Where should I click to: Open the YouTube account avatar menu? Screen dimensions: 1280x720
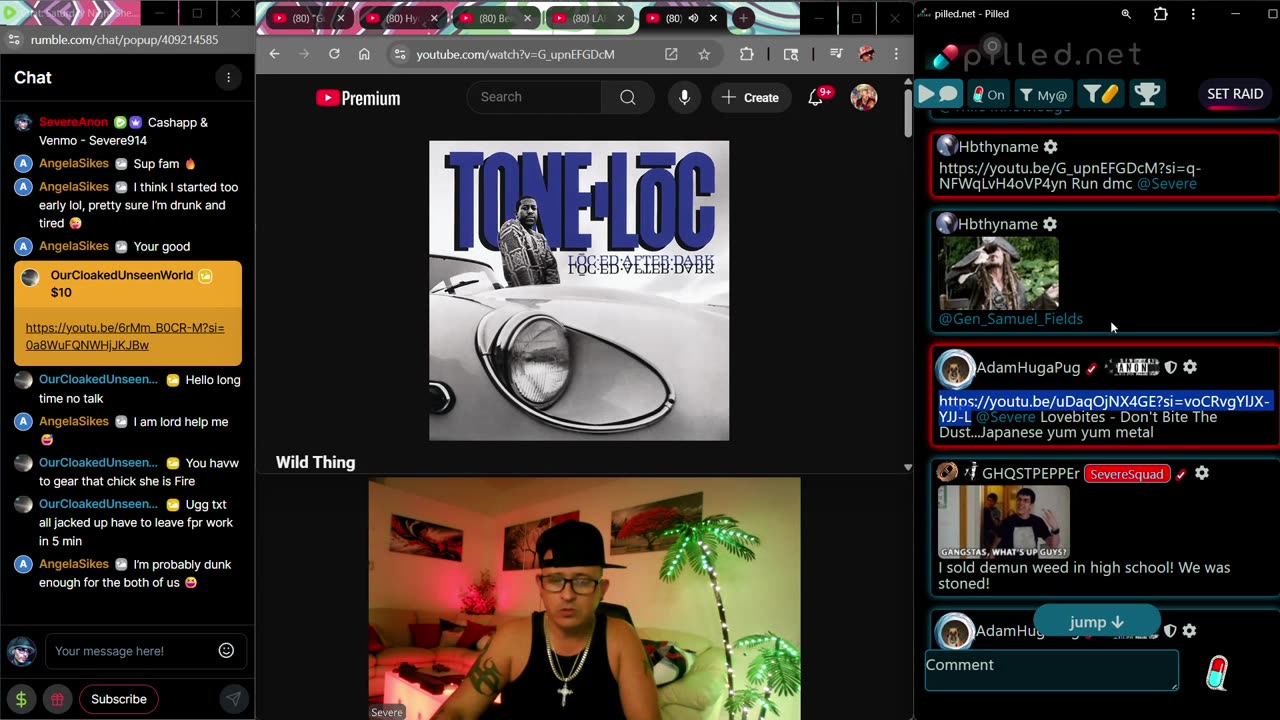863,97
